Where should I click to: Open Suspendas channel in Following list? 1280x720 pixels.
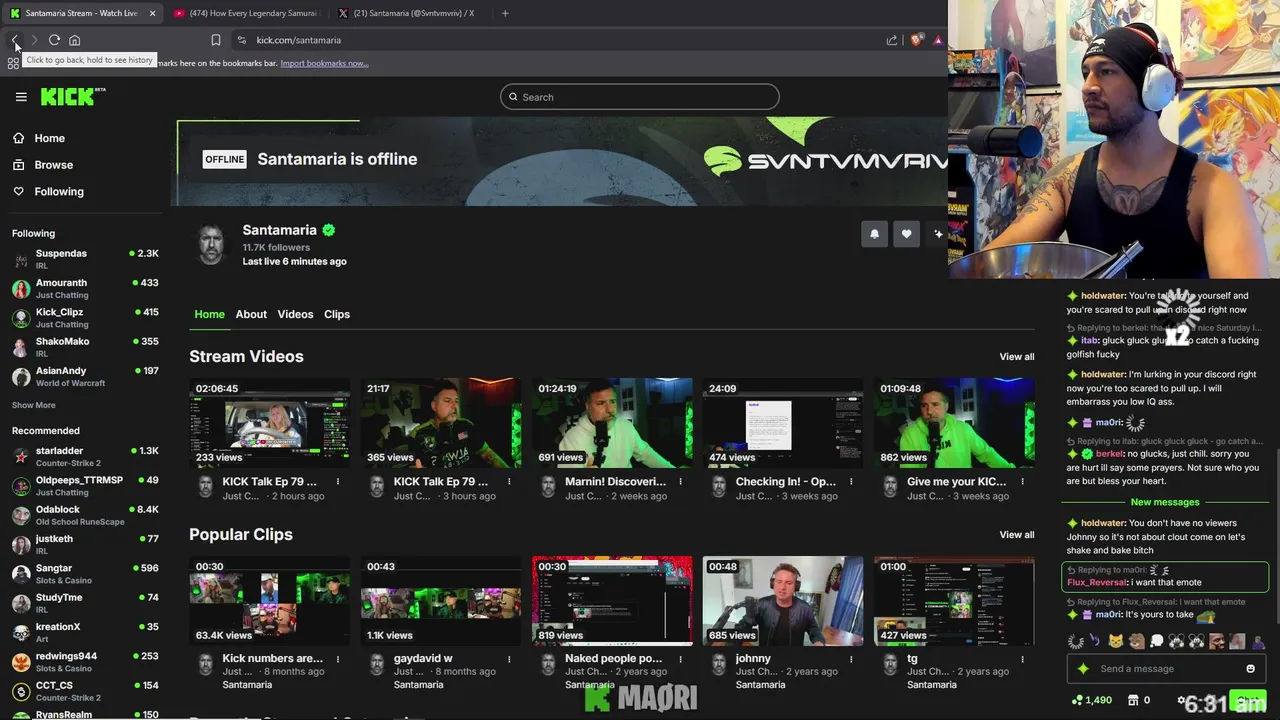tap(85, 259)
